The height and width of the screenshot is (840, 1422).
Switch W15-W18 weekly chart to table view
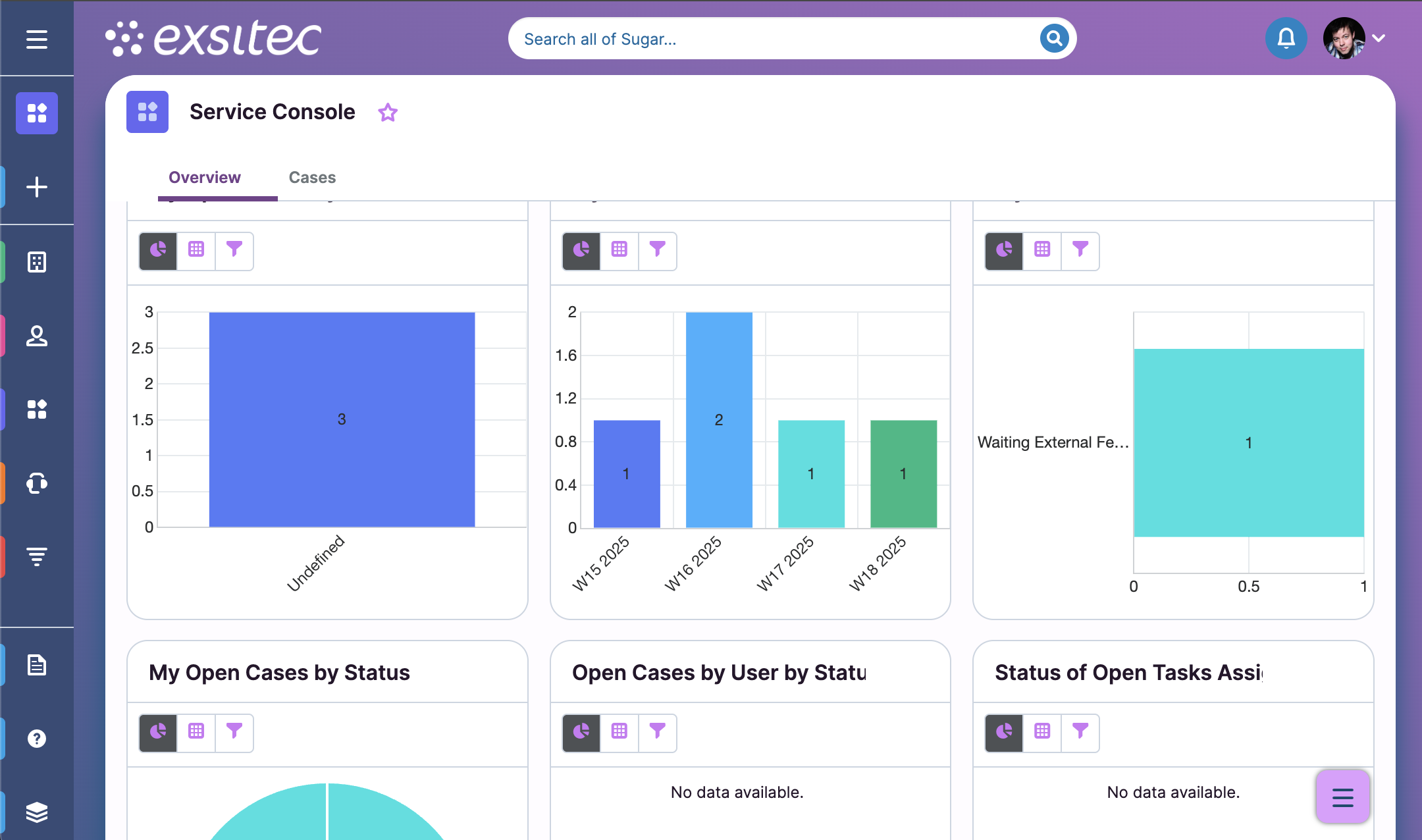[x=619, y=250]
